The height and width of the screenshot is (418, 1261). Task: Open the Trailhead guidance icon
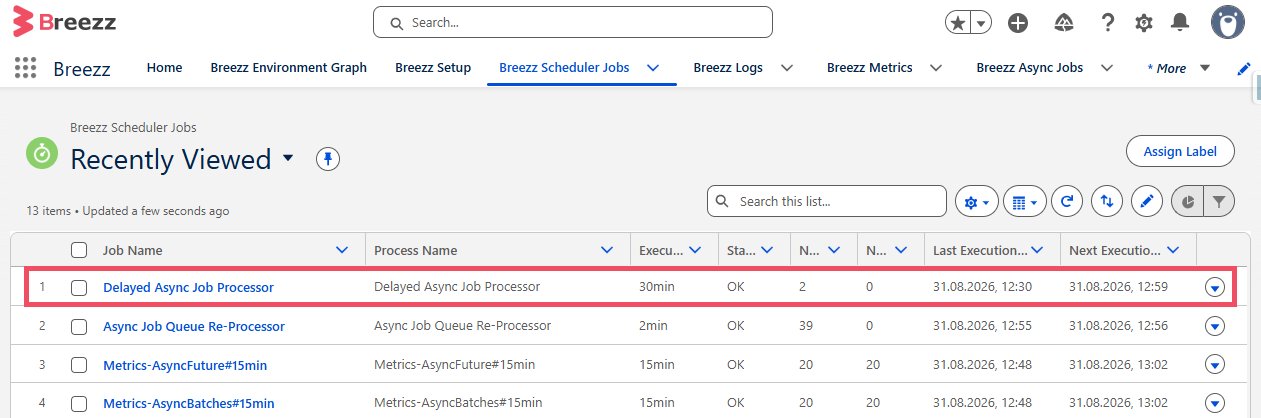pos(1065,22)
